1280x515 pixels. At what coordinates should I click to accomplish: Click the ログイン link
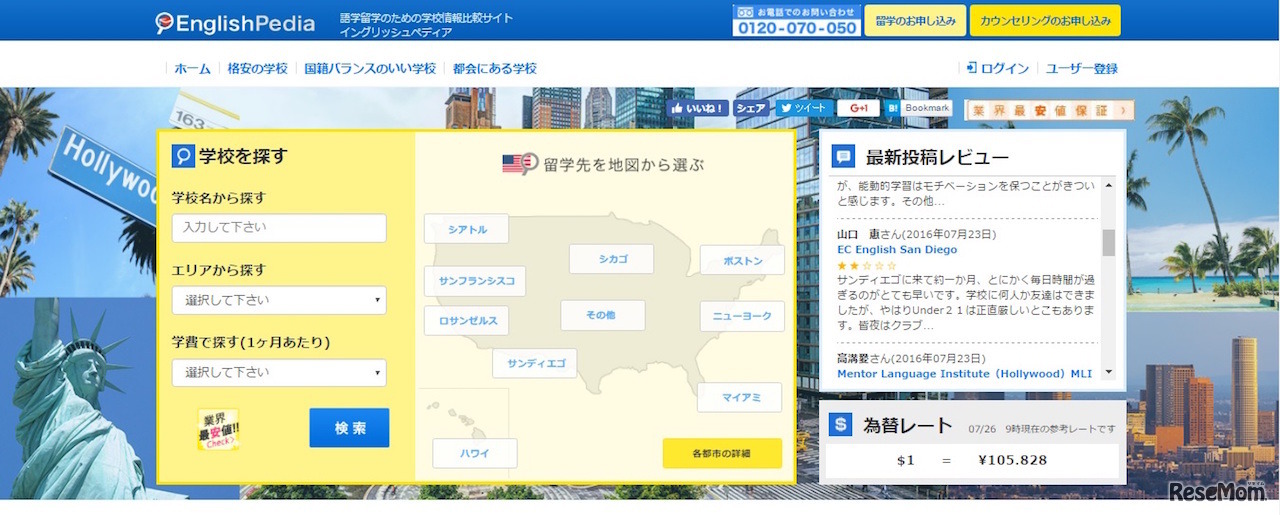[x=1005, y=68]
